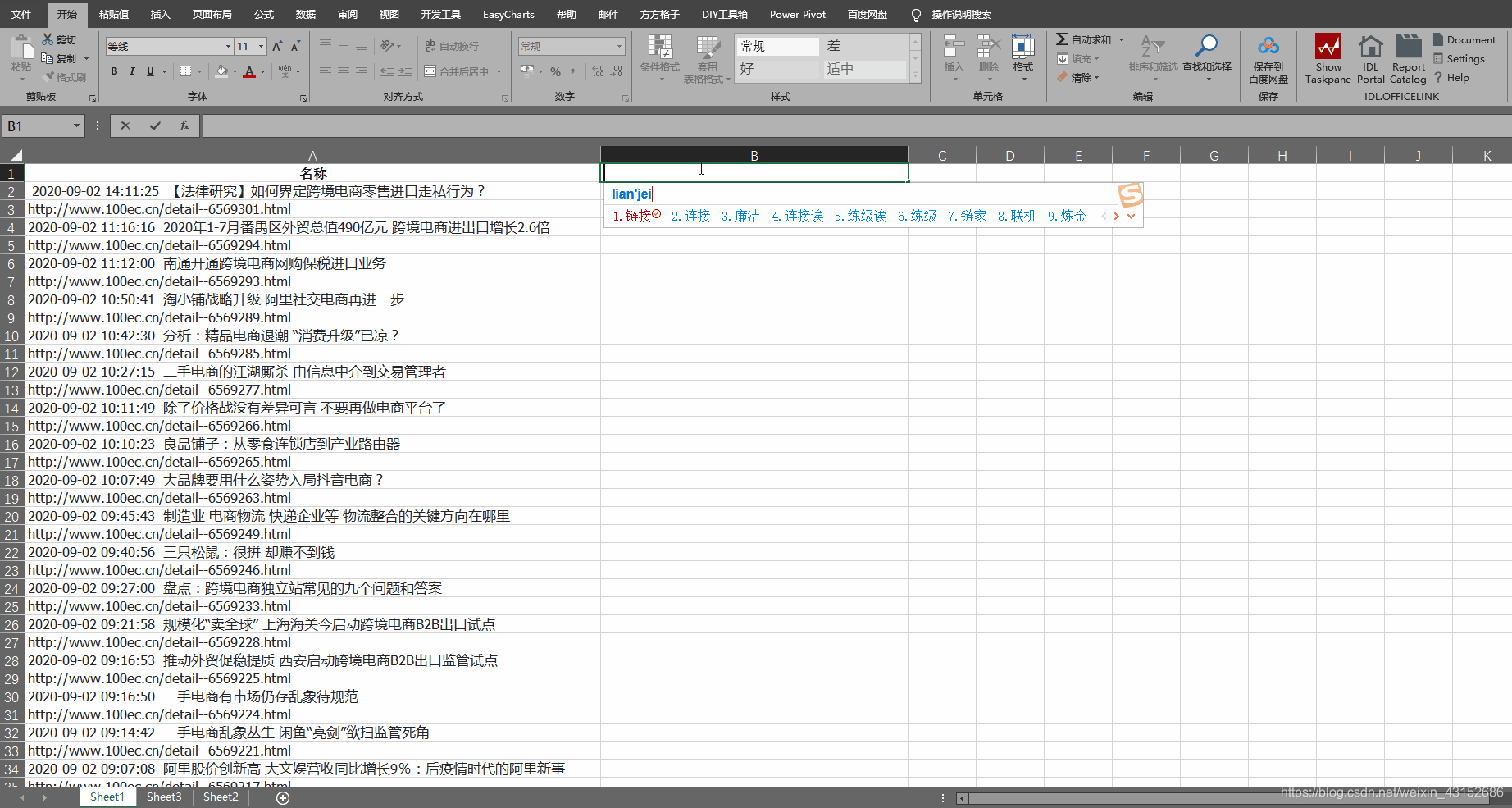Click the left-align text icon
This screenshot has width=1512, height=808.
pyautogui.click(x=326, y=71)
